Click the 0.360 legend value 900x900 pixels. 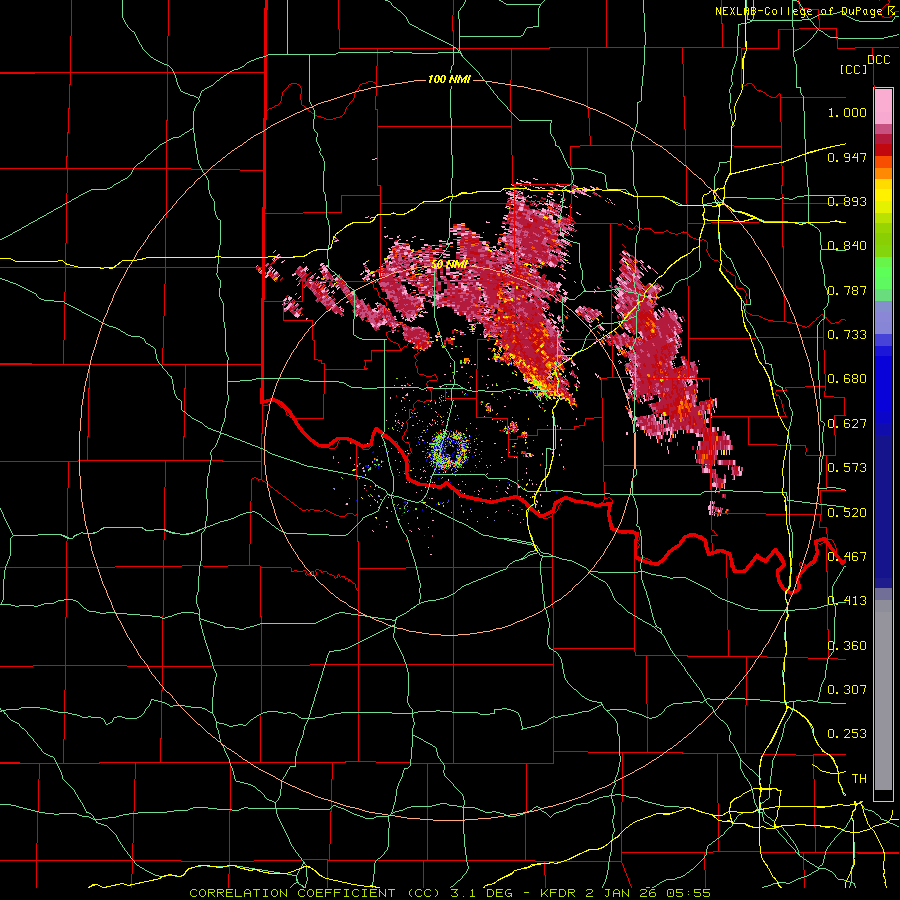tap(847, 646)
